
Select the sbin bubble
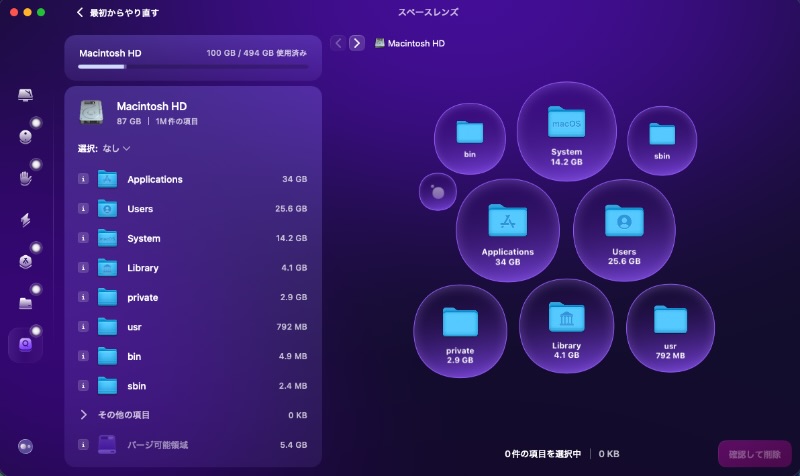click(x=662, y=141)
